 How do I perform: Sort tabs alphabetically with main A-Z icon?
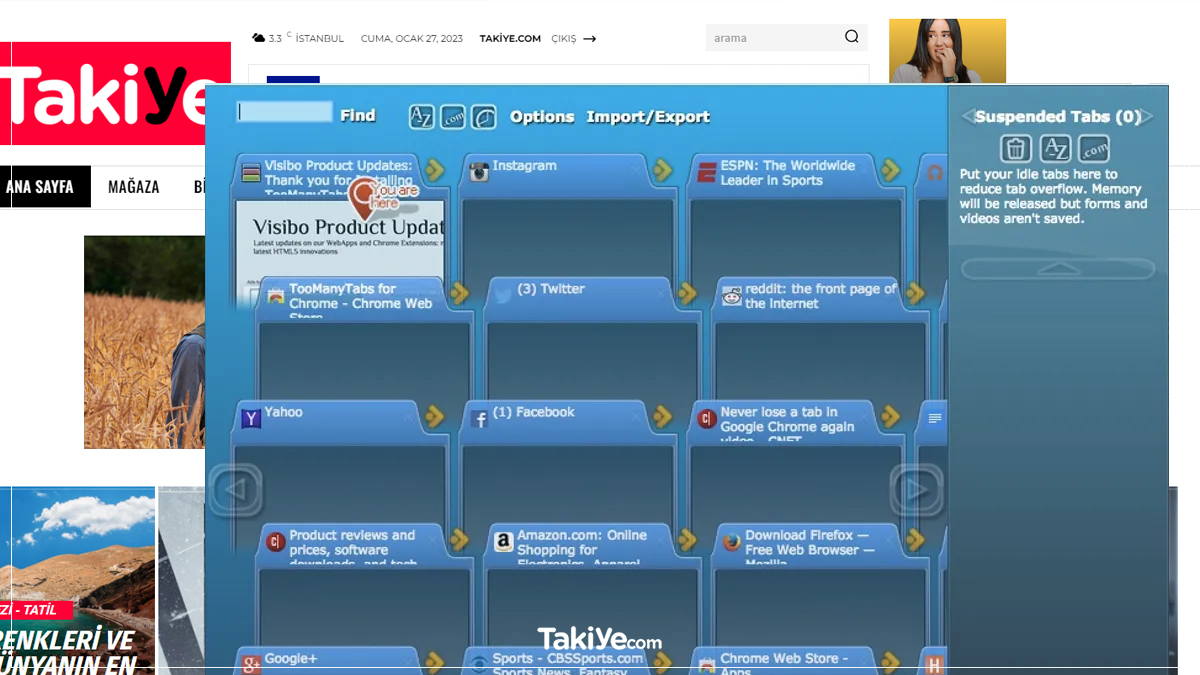[422, 117]
